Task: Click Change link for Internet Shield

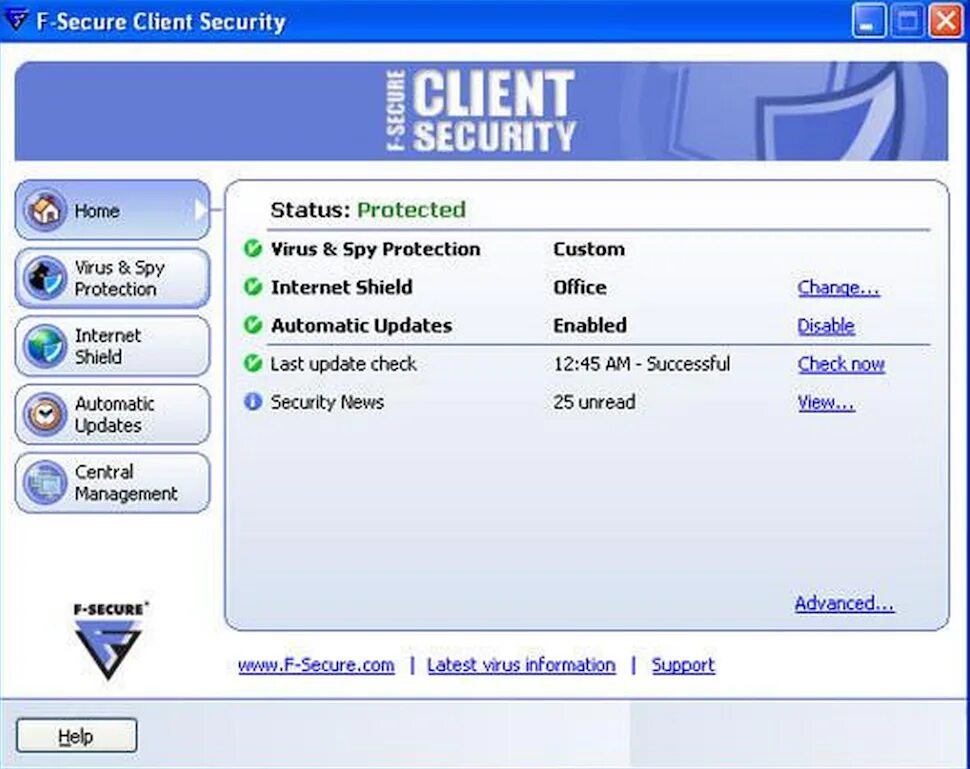Action: tap(838, 288)
